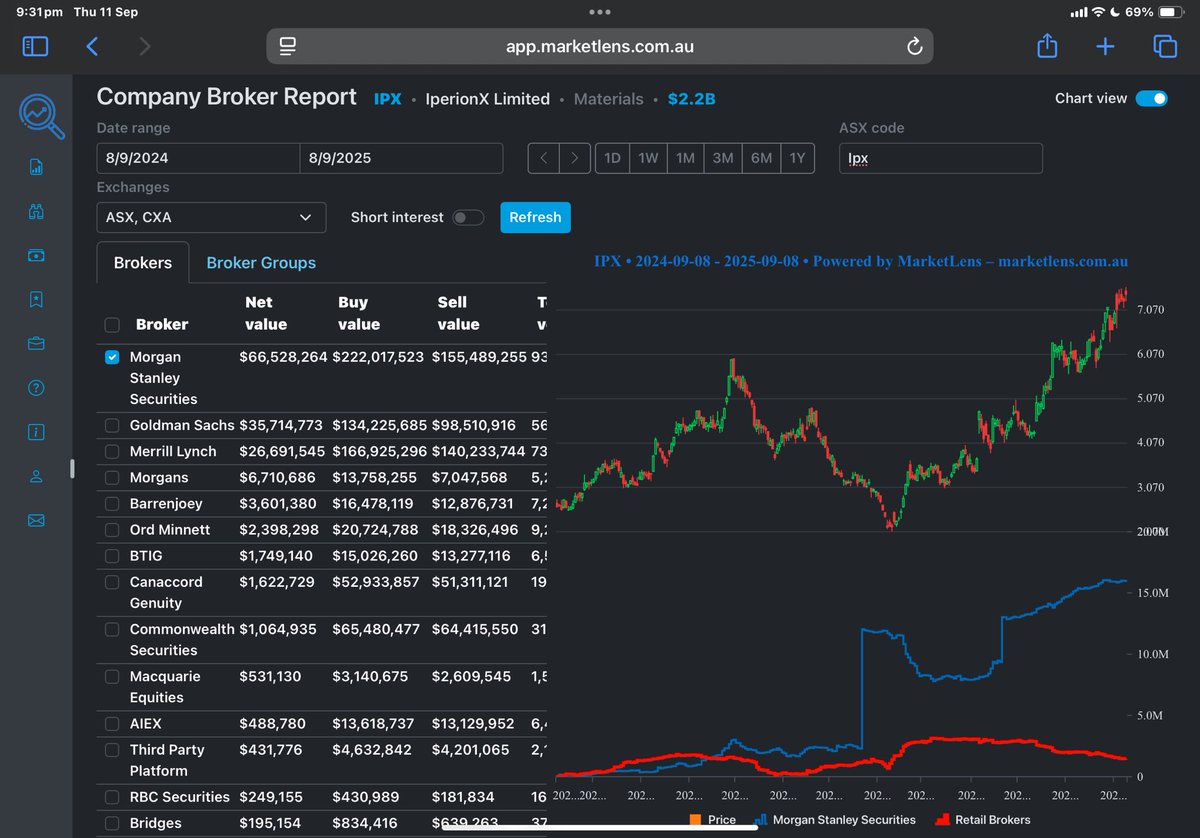Select 3M range button
The image size is (1200, 838).
pos(723,158)
